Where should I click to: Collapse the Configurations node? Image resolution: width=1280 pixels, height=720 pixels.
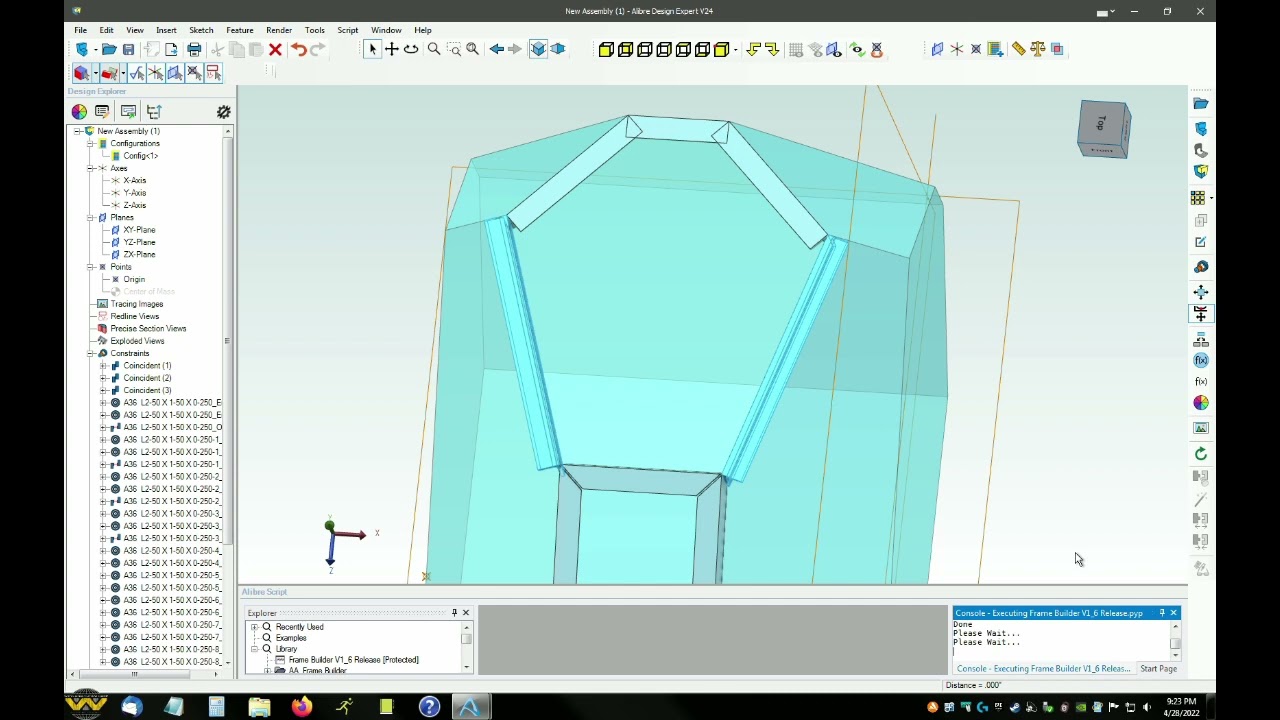(90, 143)
